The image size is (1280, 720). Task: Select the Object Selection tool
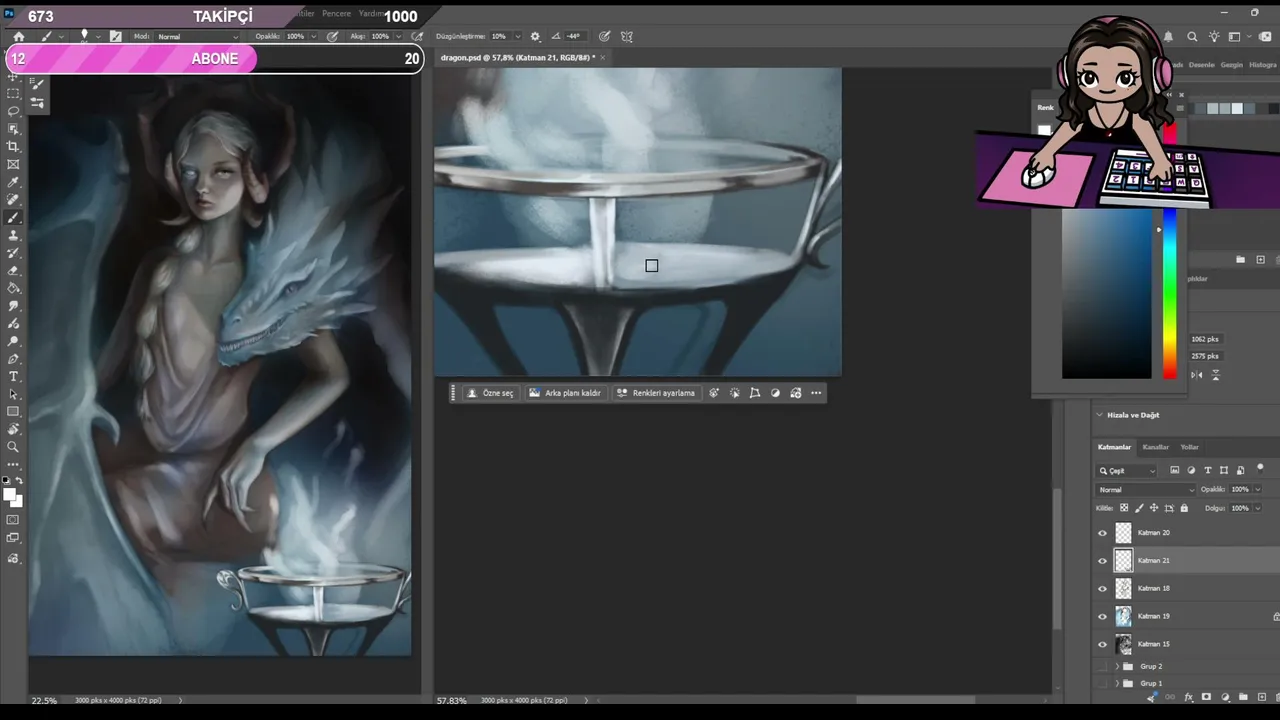pyautogui.click(x=13, y=129)
